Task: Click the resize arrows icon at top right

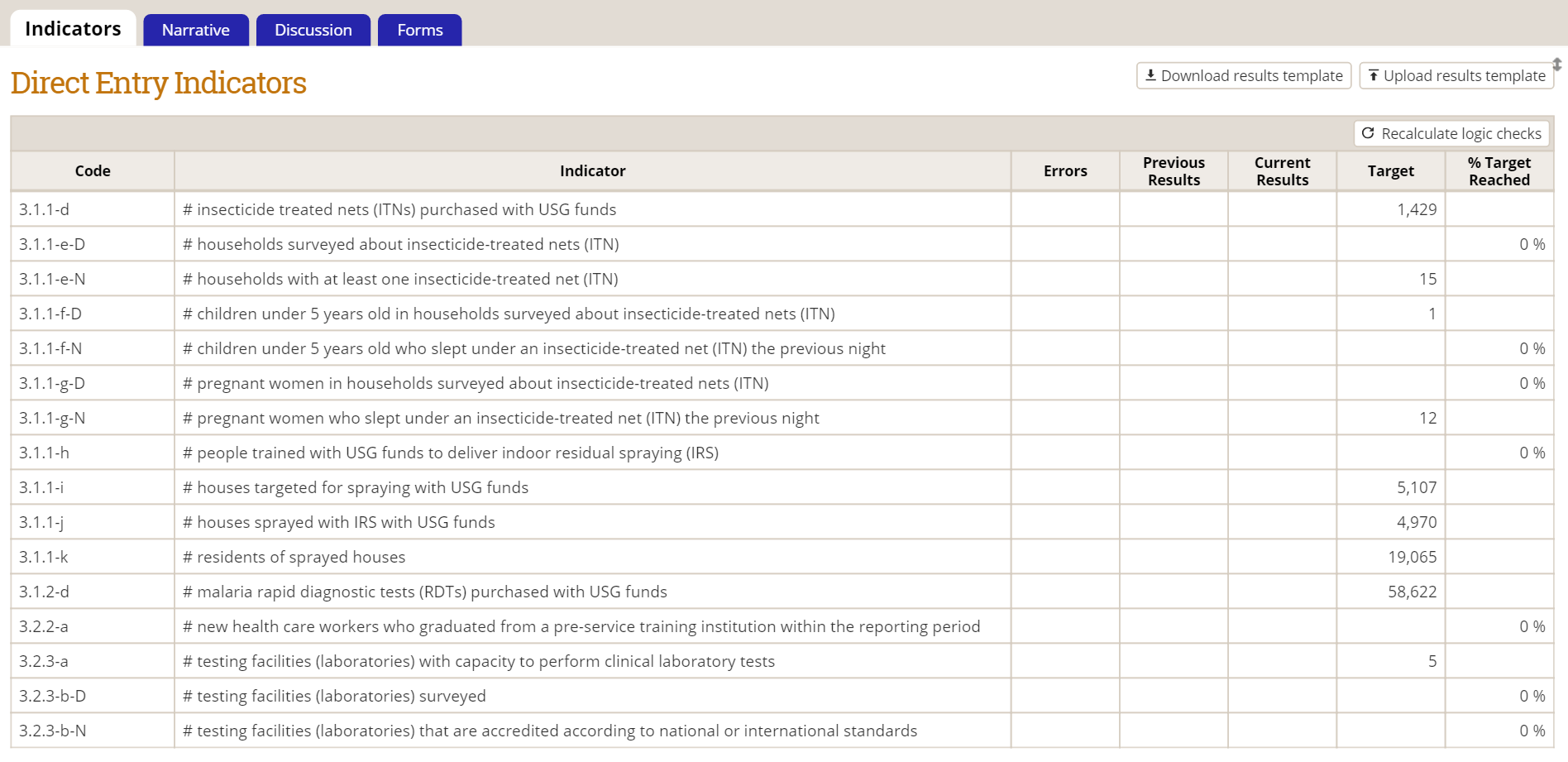Action: point(1557,64)
